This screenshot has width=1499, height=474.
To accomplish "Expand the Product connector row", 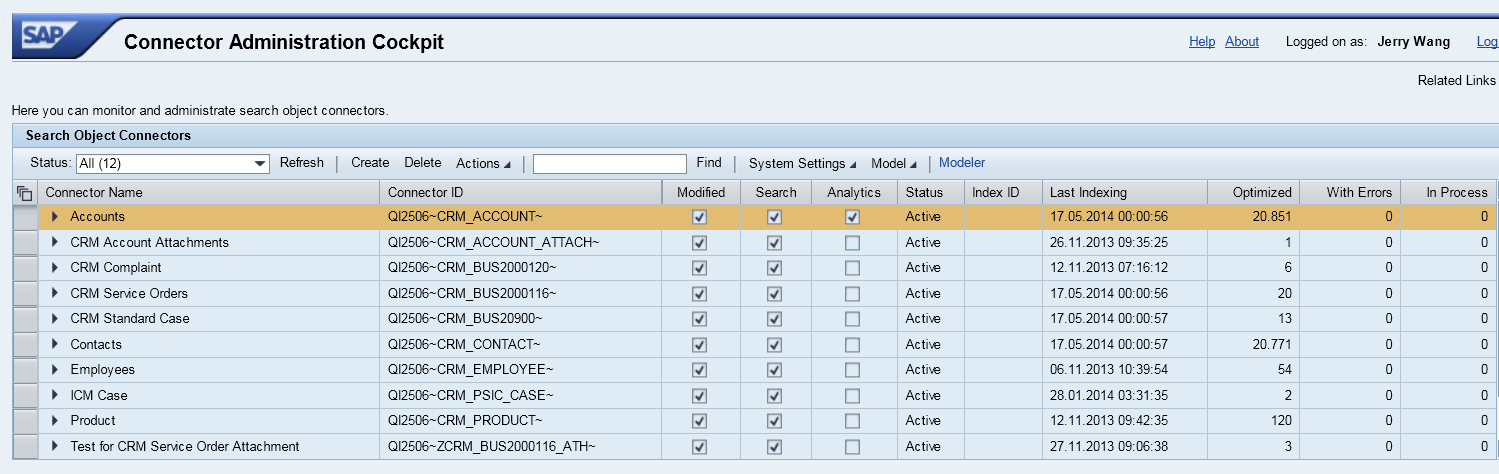I will (x=56, y=420).
